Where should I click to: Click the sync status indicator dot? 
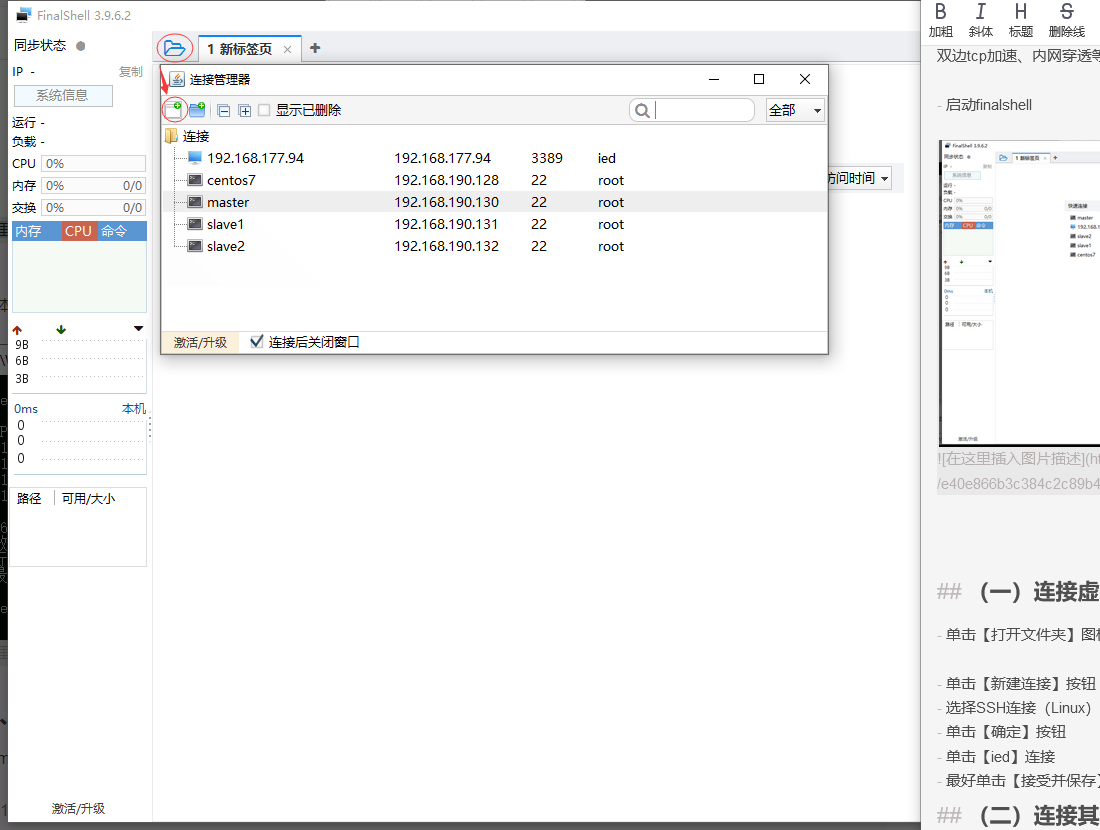click(x=81, y=46)
